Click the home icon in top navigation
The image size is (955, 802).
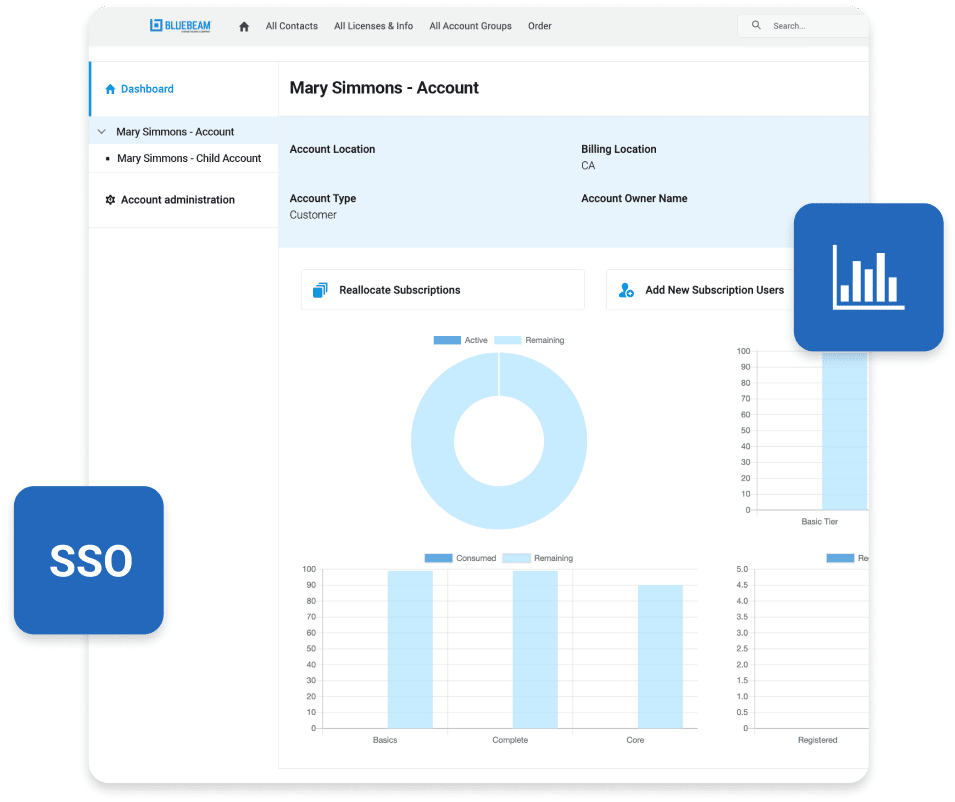(243, 26)
